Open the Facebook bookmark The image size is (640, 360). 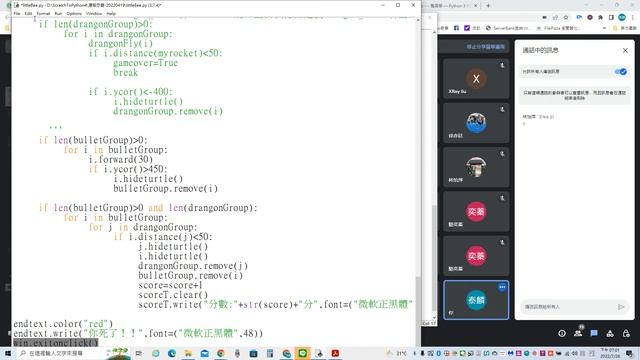coord(456,28)
